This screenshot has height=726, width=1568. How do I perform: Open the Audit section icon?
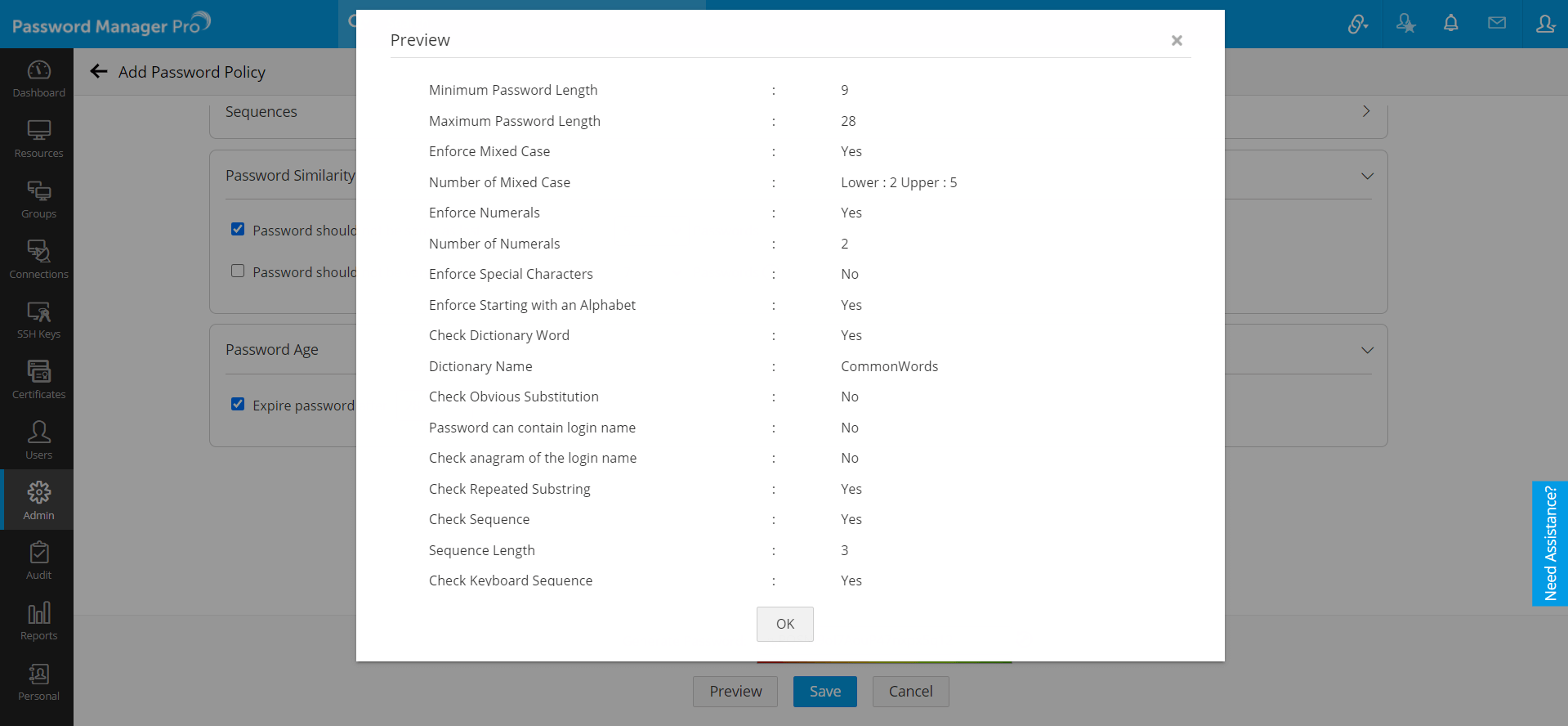[38, 561]
